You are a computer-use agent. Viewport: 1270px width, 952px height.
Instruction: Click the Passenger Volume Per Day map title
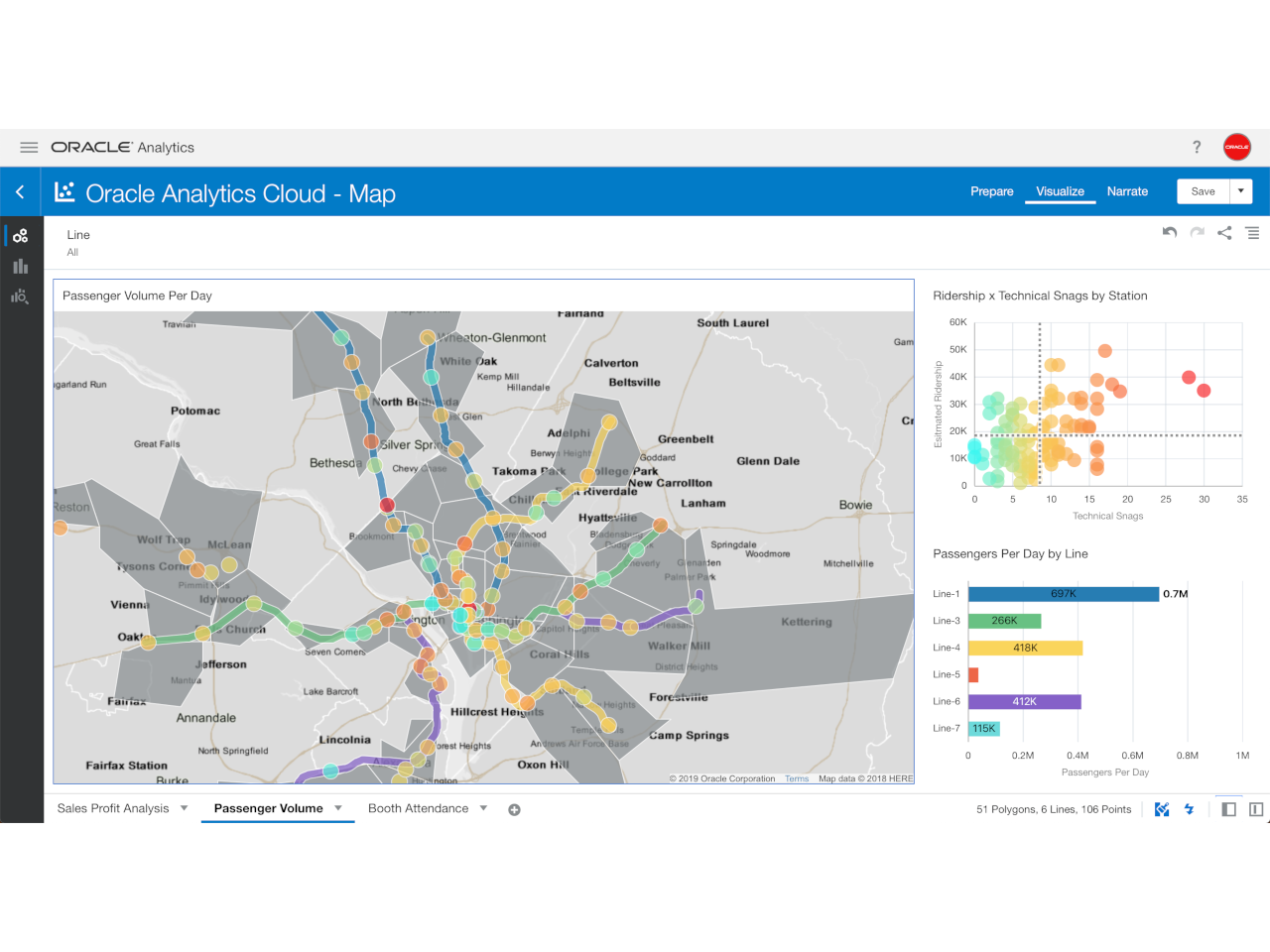(x=137, y=296)
